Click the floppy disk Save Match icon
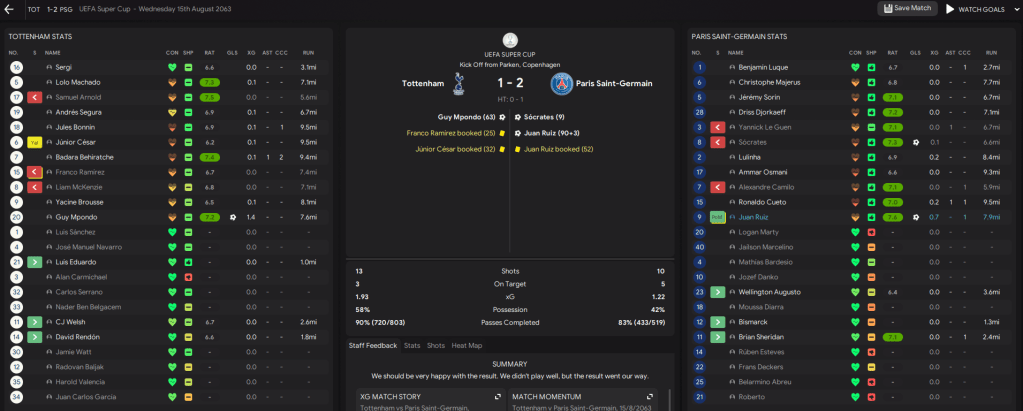Image resolution: width=1023 pixels, height=411 pixels. point(887,8)
